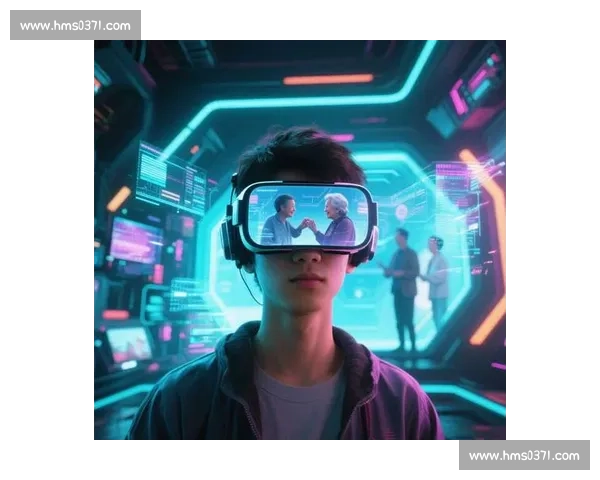The height and width of the screenshot is (480, 600).
Task: Click the small monitor at lower left
Action: (129, 343)
